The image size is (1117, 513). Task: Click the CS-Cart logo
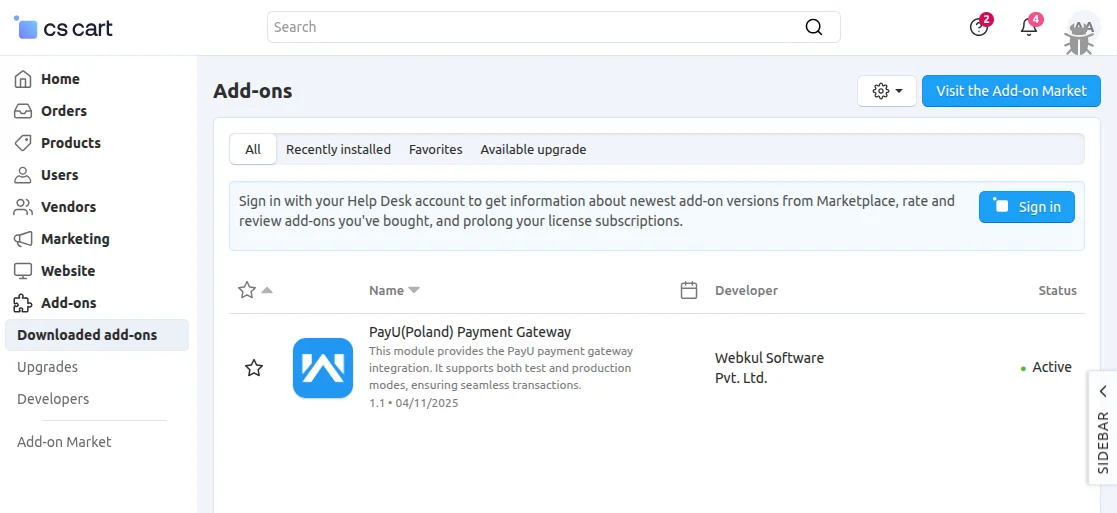click(x=63, y=28)
